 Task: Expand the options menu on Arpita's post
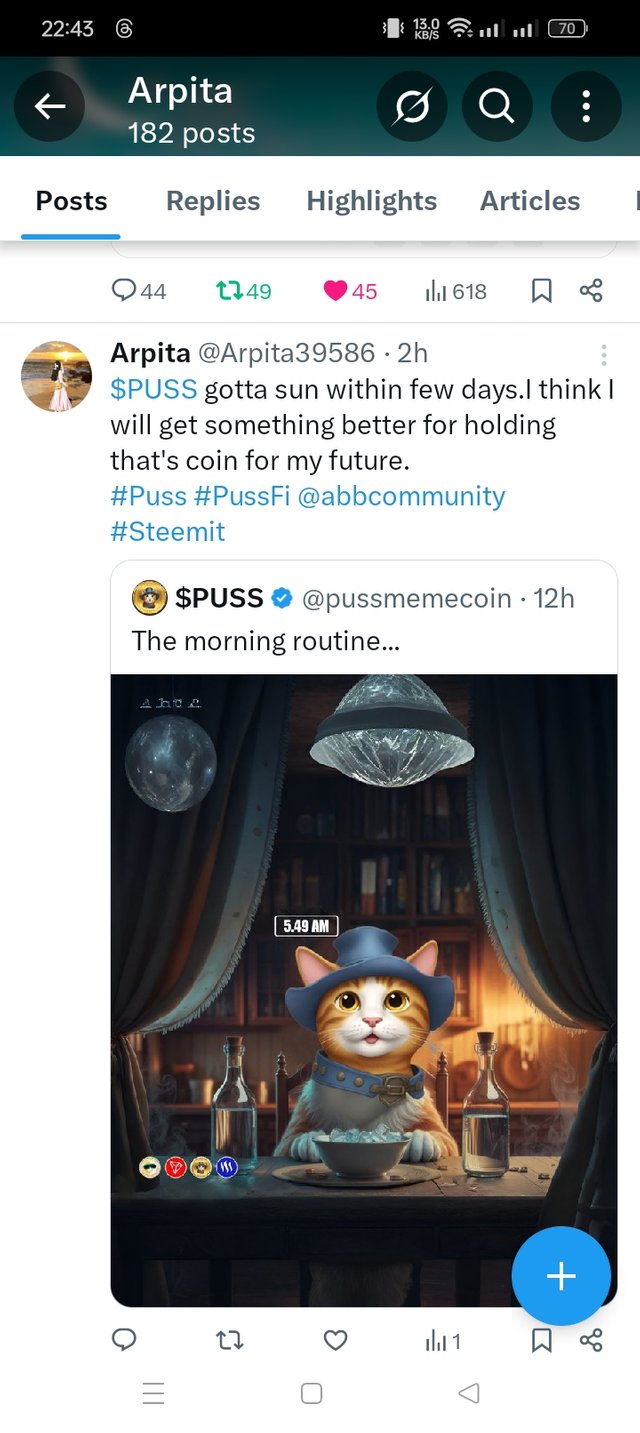[603, 355]
